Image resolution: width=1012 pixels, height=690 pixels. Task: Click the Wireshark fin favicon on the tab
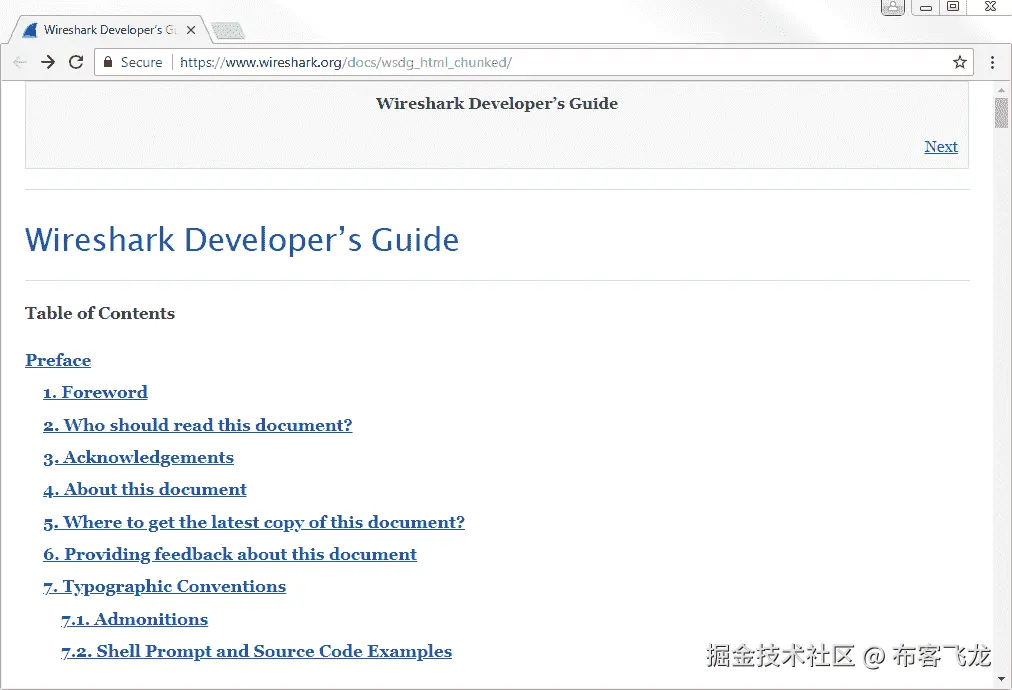pyautogui.click(x=30, y=30)
